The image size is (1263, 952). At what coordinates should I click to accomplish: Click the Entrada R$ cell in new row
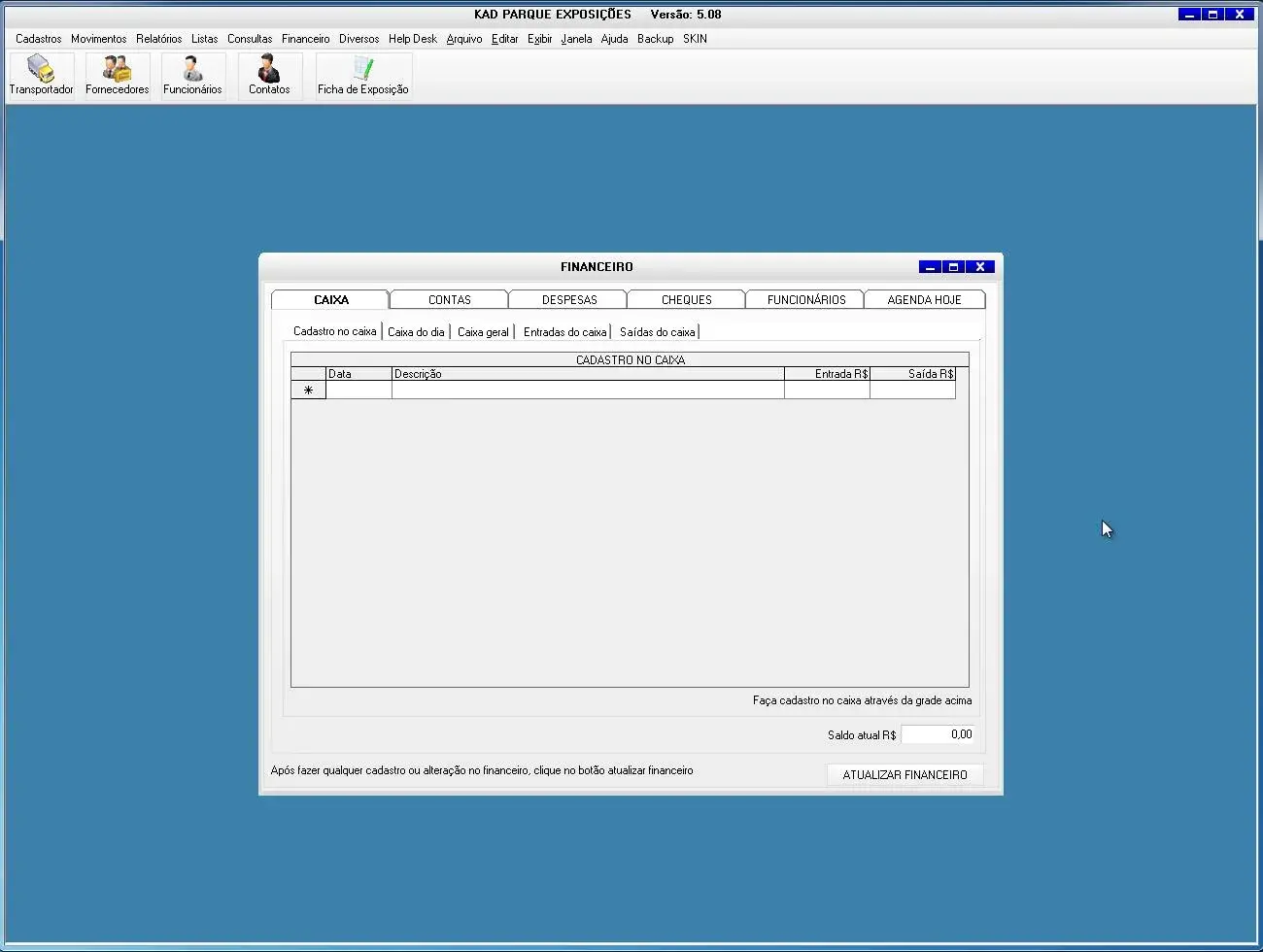pyautogui.click(x=827, y=390)
